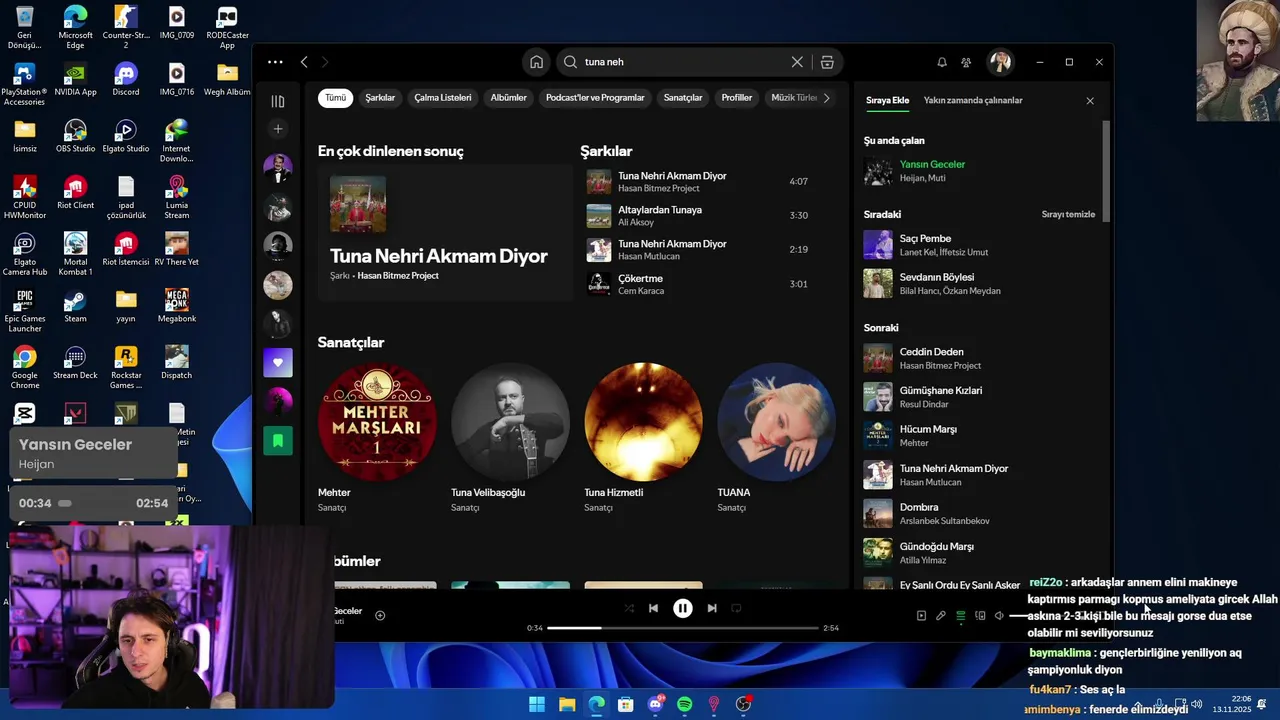Filter results by Sanatçılar
The height and width of the screenshot is (720, 1280).
point(683,98)
